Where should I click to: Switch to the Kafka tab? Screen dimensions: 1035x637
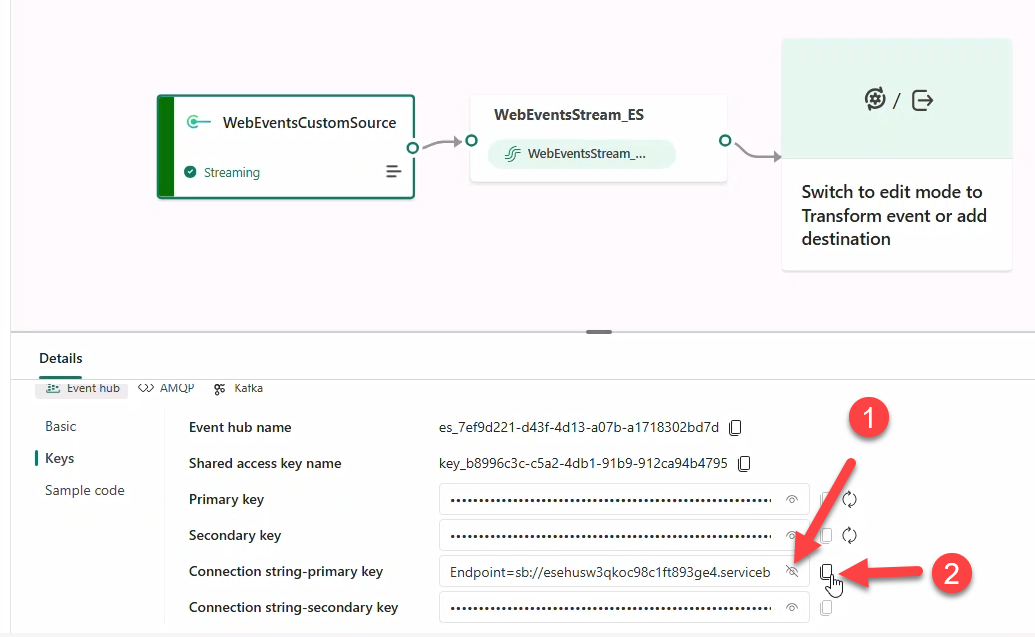(238, 388)
